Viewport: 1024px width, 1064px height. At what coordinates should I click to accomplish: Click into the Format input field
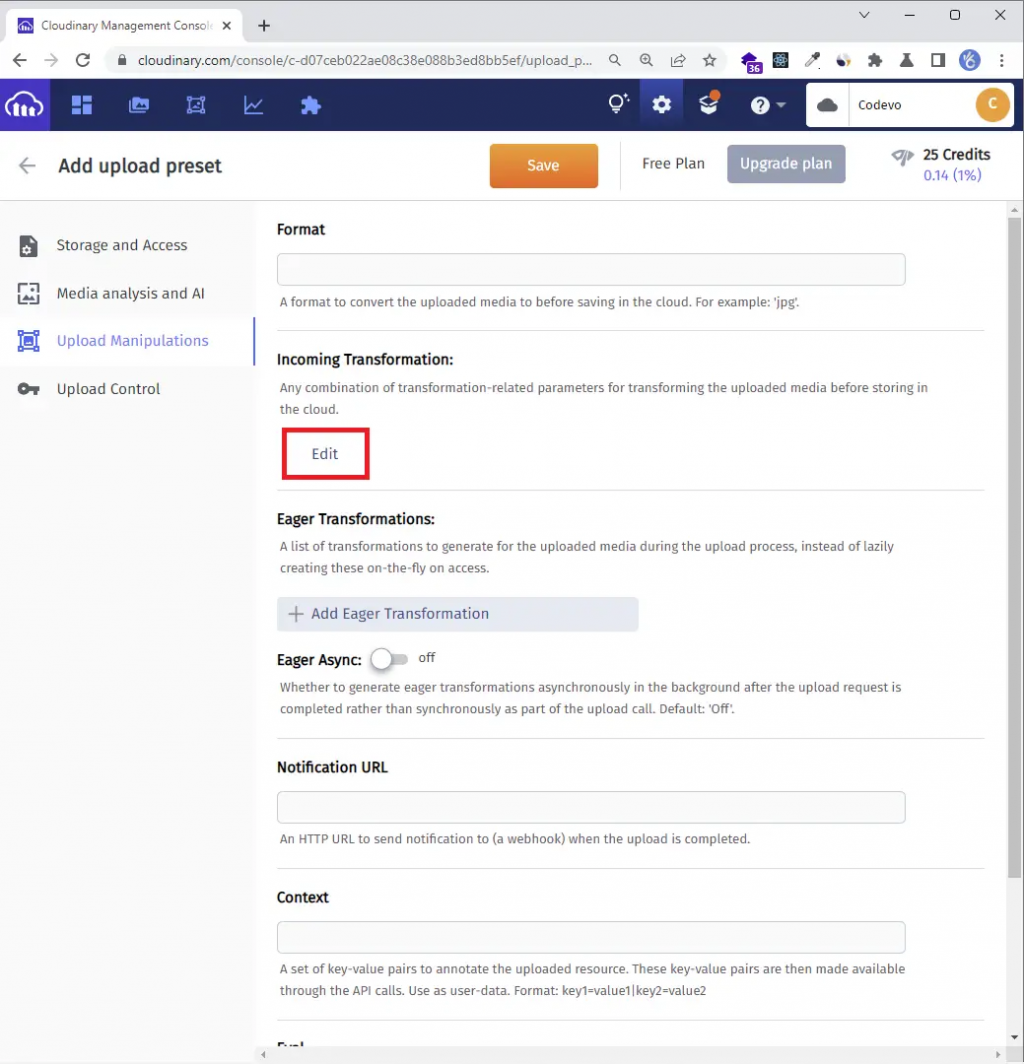tap(591, 269)
